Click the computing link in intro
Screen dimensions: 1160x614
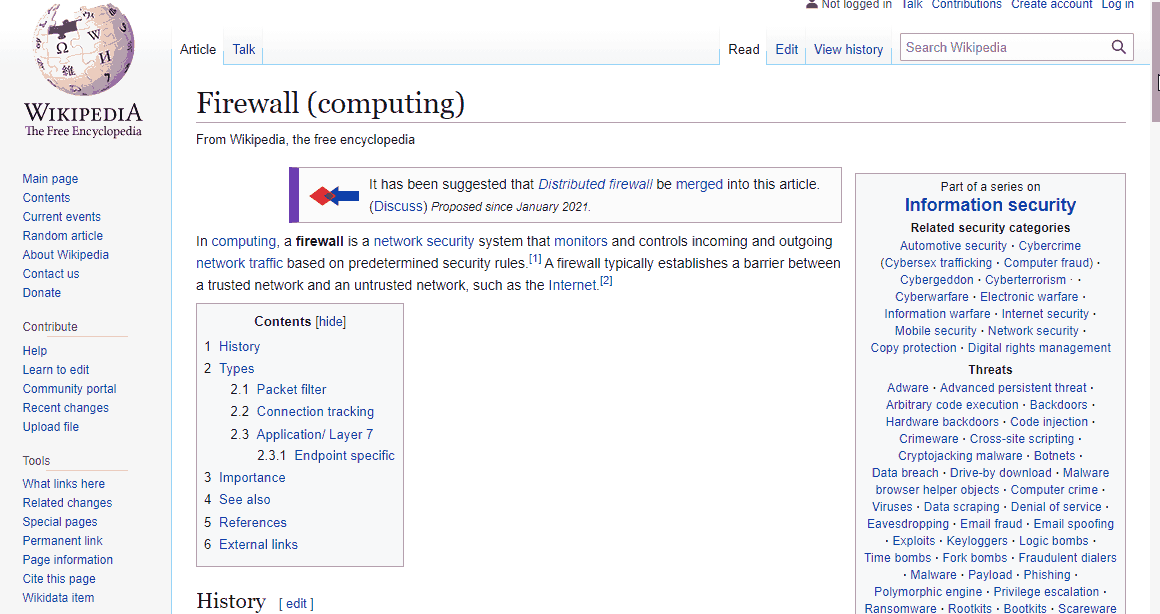pyautogui.click(x=243, y=242)
